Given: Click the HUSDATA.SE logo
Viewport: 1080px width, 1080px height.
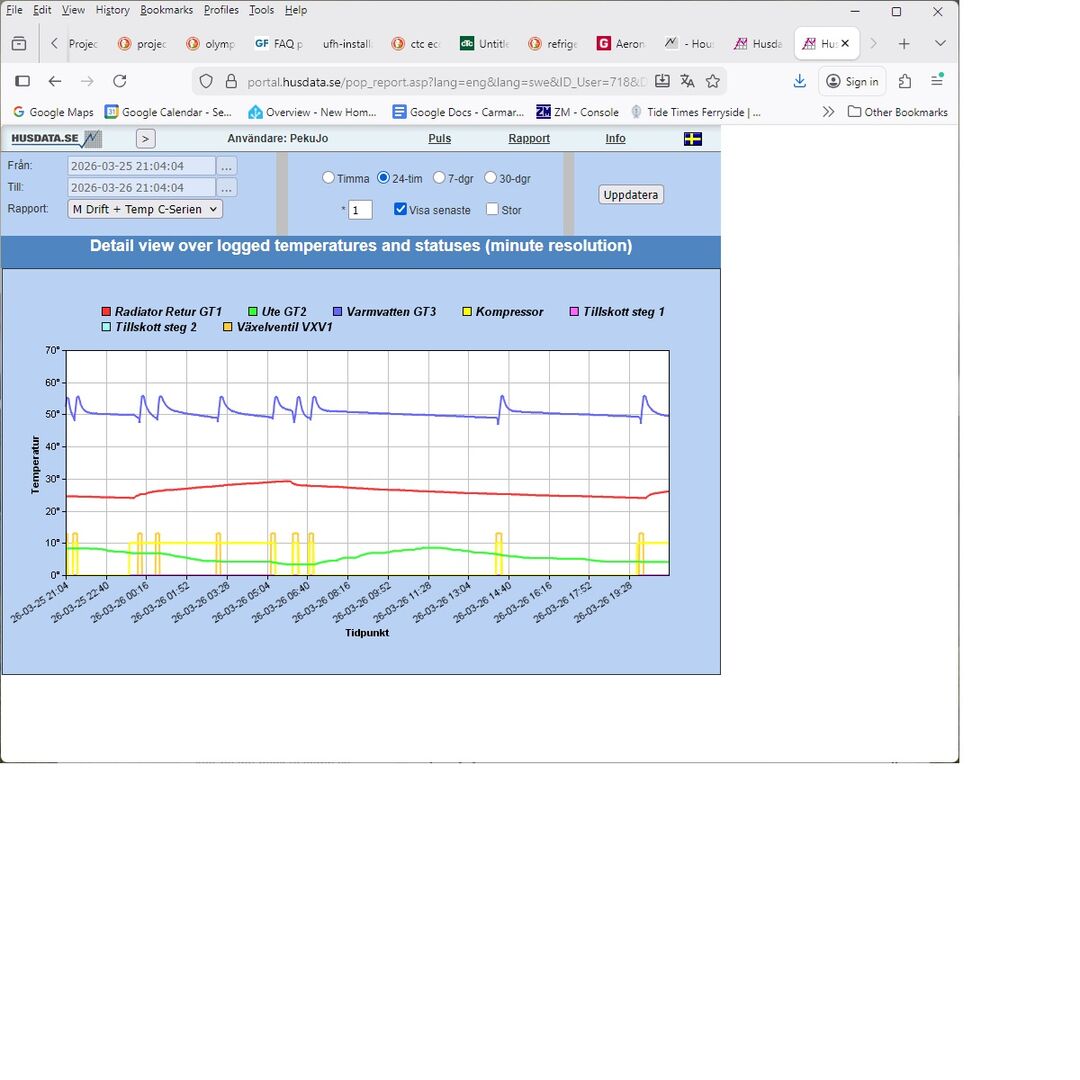Looking at the screenshot, I should (56, 139).
